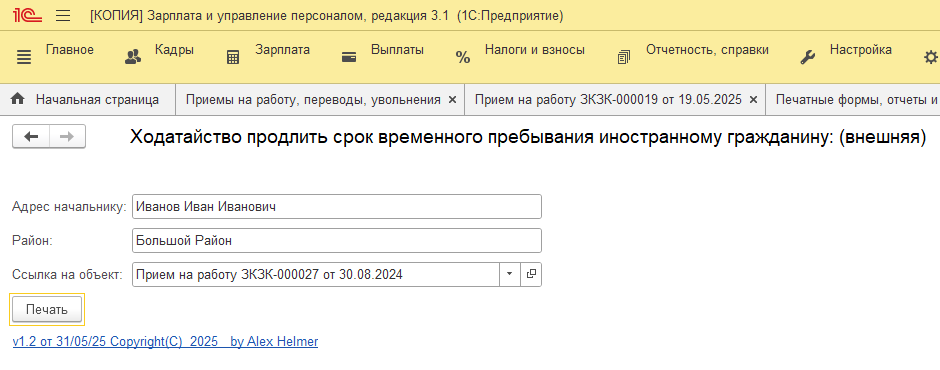
Task: Open the Зарплата calculator icon
Action: pyautogui.click(x=233, y=58)
